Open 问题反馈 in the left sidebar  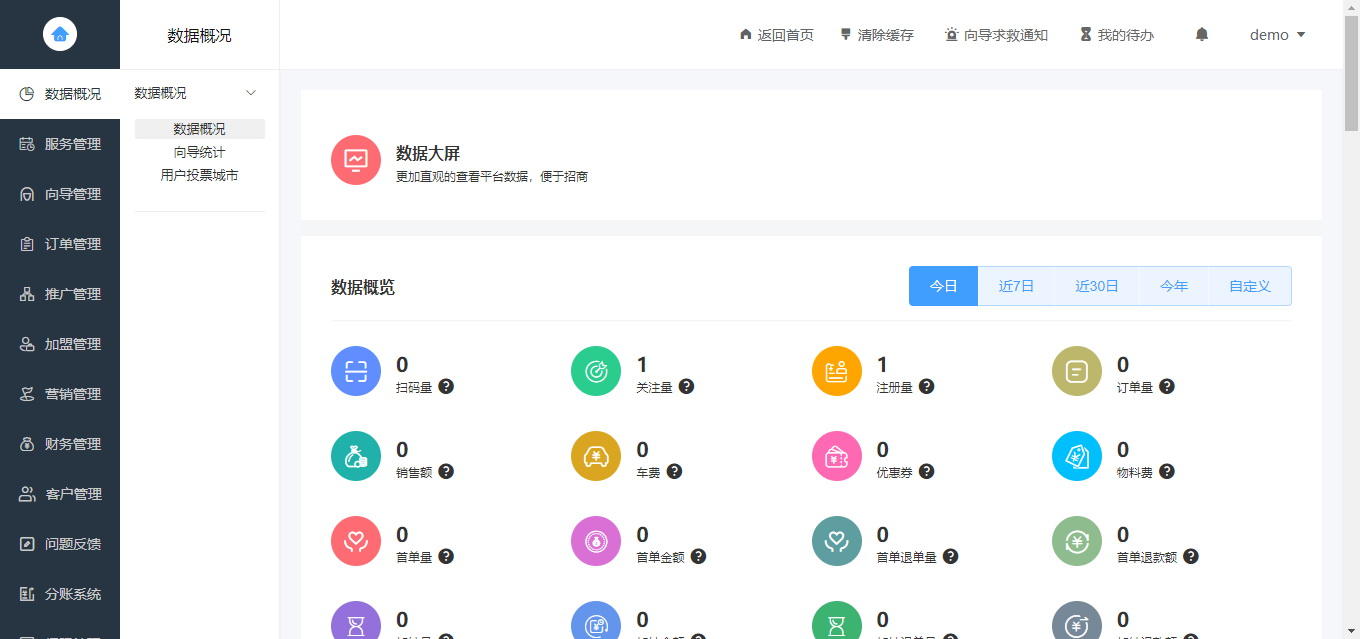click(60, 544)
